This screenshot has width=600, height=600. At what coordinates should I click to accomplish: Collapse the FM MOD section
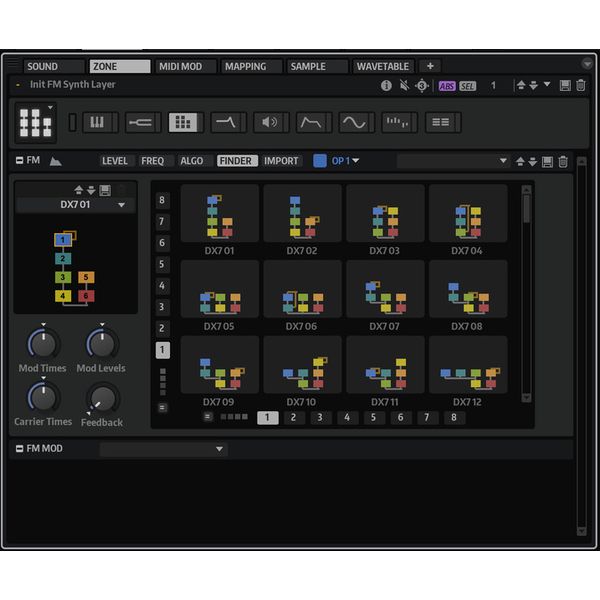coord(19,449)
